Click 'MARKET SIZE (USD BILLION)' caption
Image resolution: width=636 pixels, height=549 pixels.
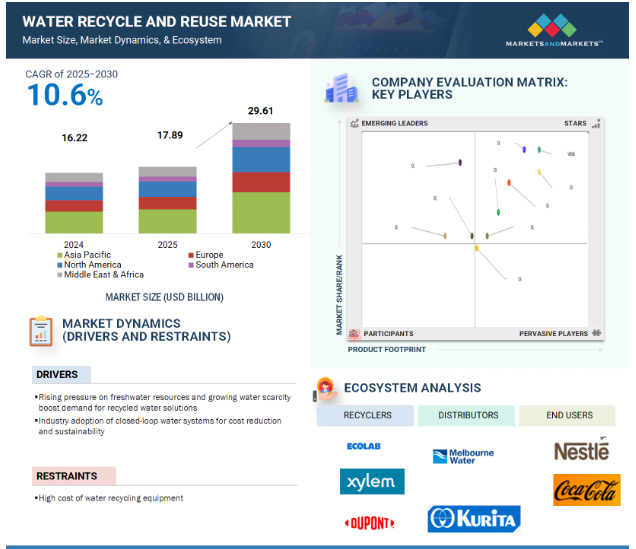point(164,297)
